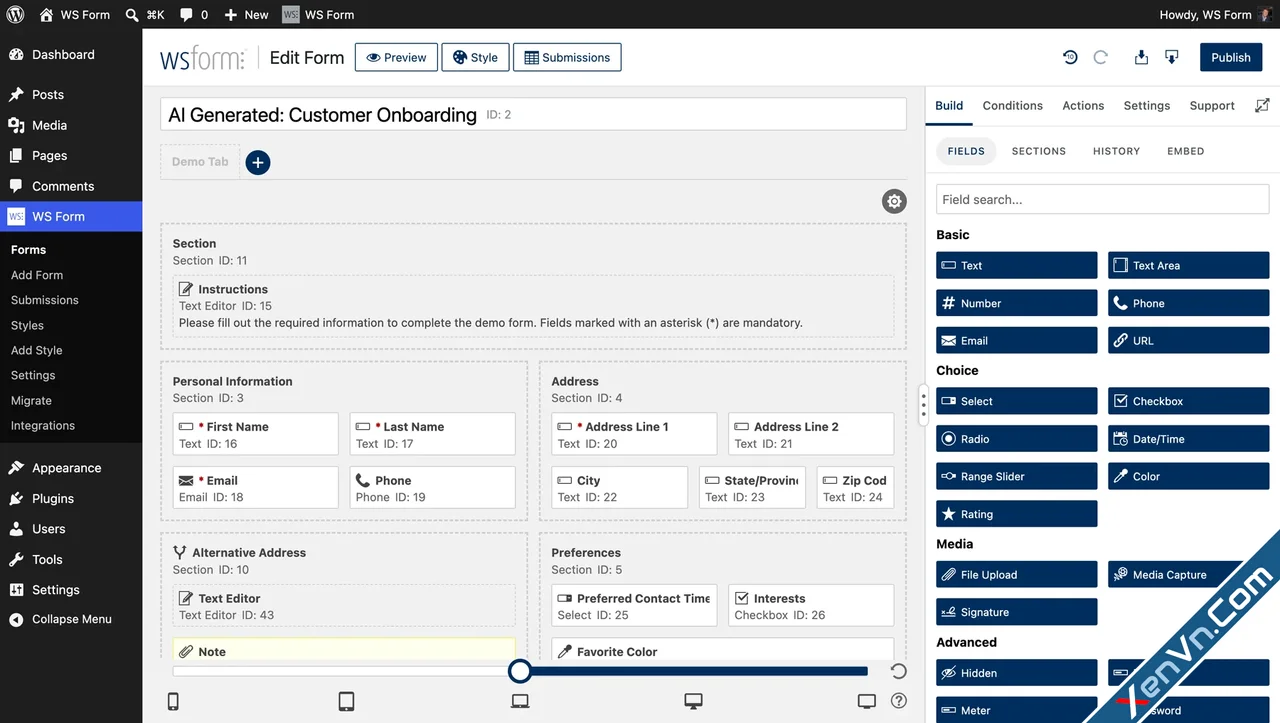Select the First Name field in form
Screen dimensions: 1280x723
255,434
